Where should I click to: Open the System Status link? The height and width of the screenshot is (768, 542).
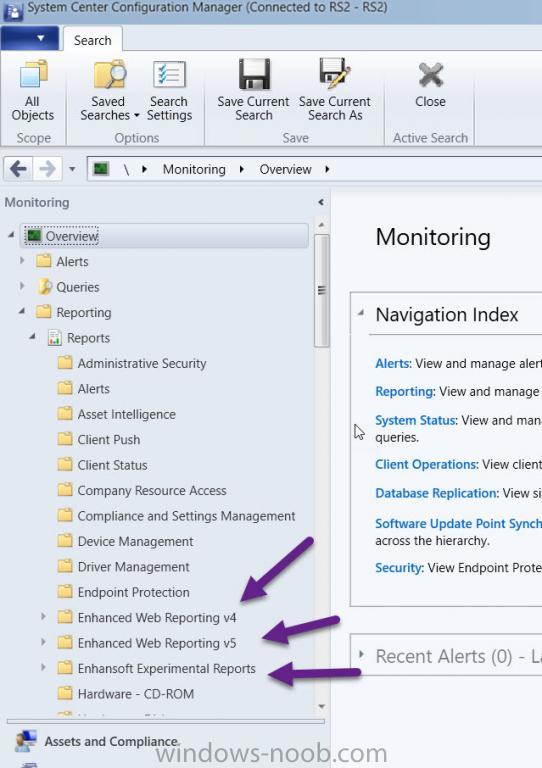point(416,420)
